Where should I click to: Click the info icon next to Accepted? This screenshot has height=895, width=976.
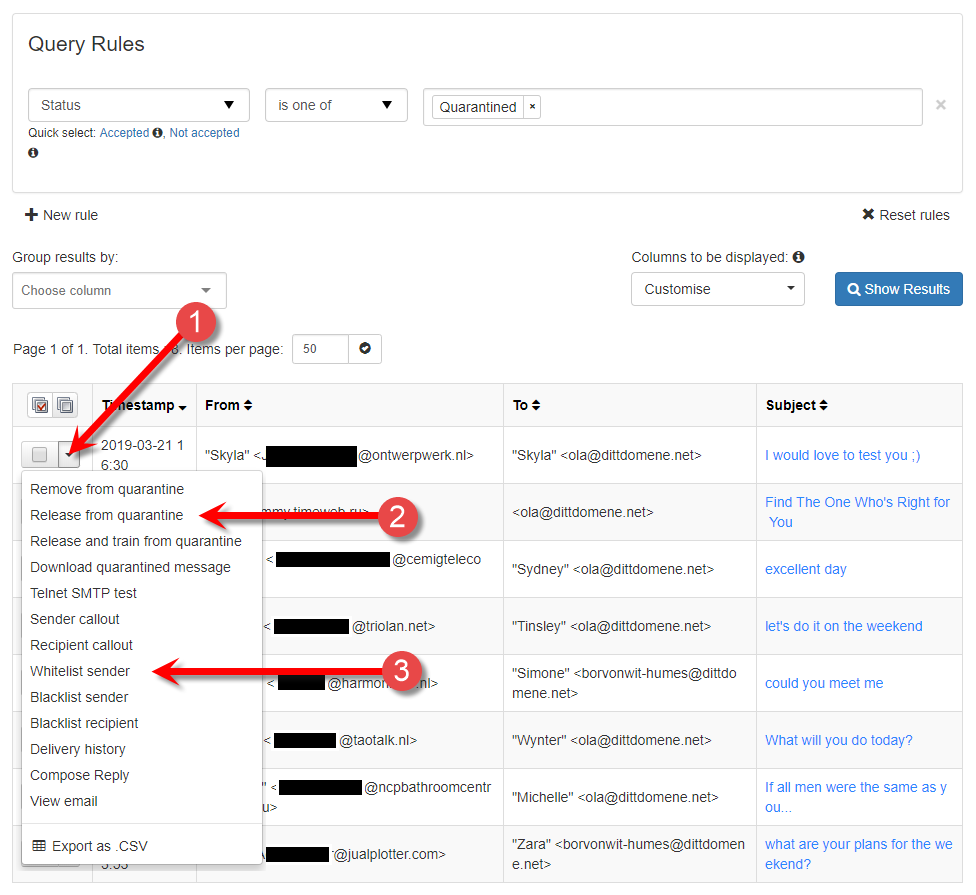pyautogui.click(x=157, y=133)
